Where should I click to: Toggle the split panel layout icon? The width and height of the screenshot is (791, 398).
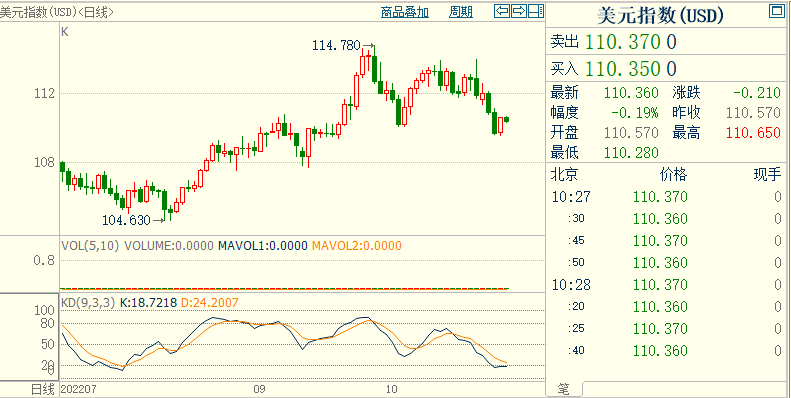tap(536, 11)
